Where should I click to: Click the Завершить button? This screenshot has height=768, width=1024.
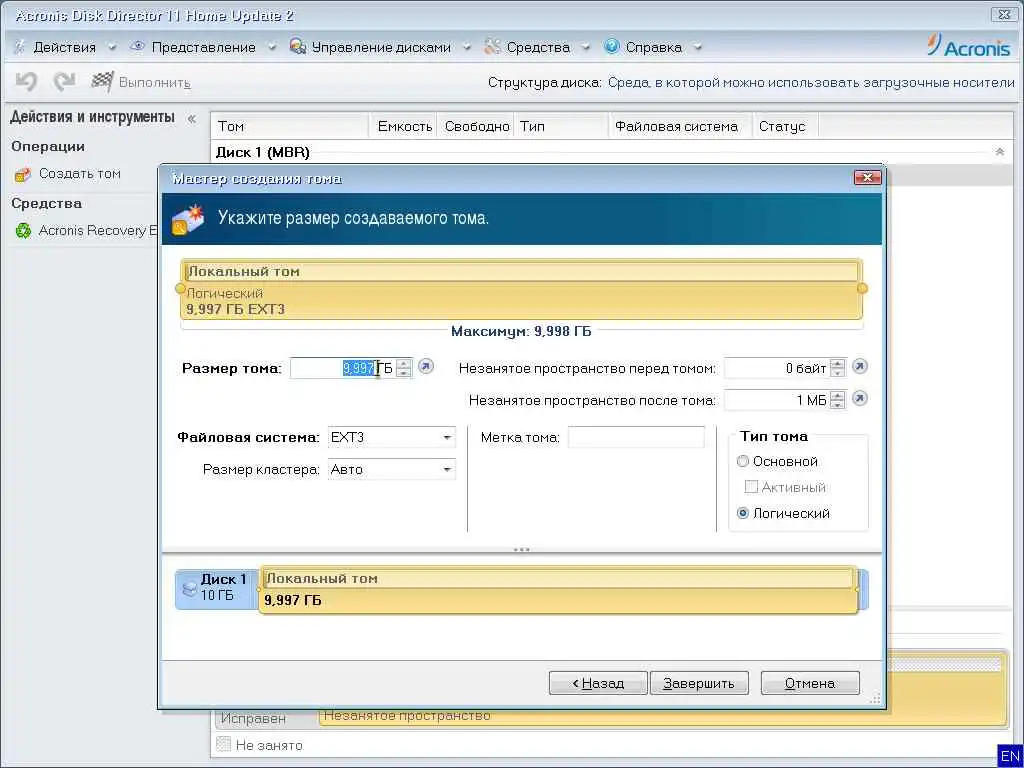pyautogui.click(x=699, y=683)
